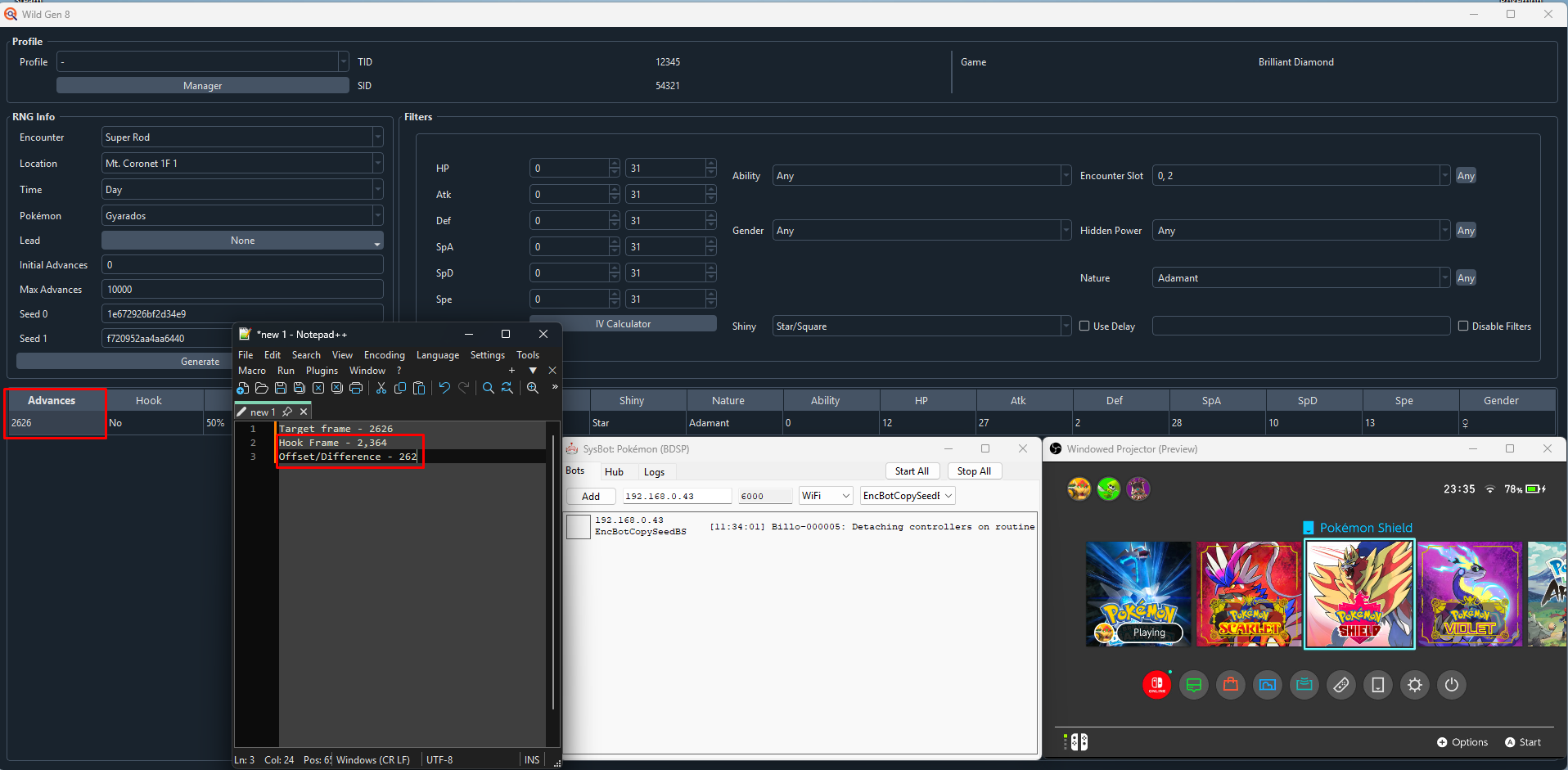Click the Sleep Mode power icon on Switch

pos(1452,684)
